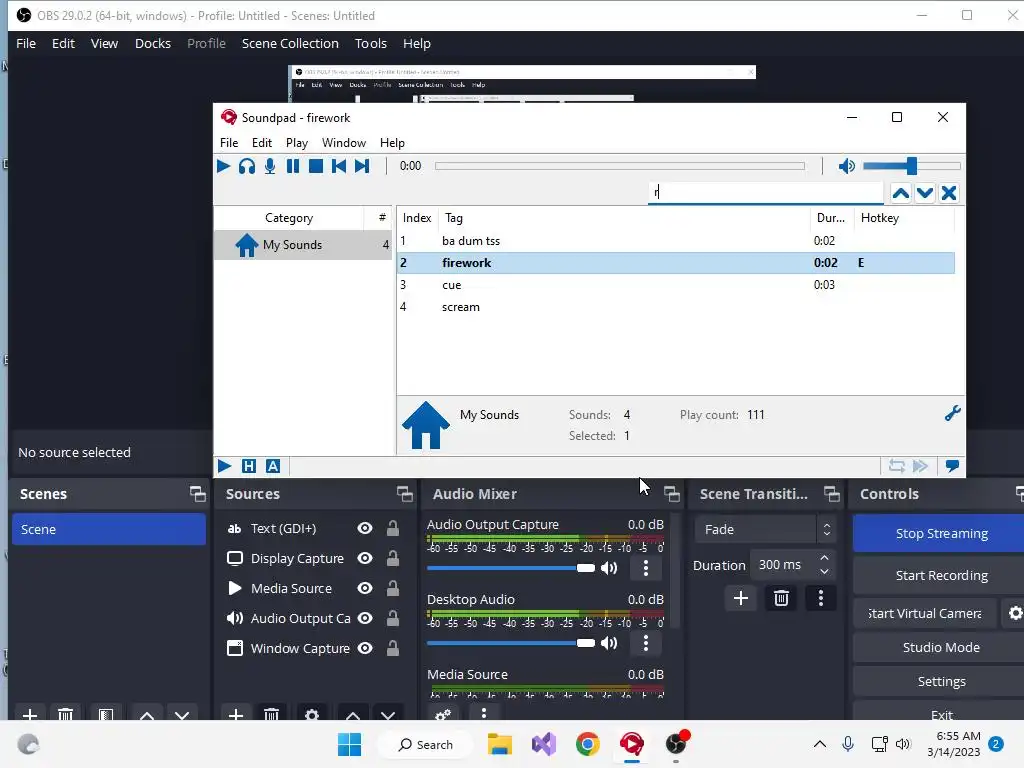
Task: Mute Audio Output Capture in mixer
Action: [x=609, y=568]
